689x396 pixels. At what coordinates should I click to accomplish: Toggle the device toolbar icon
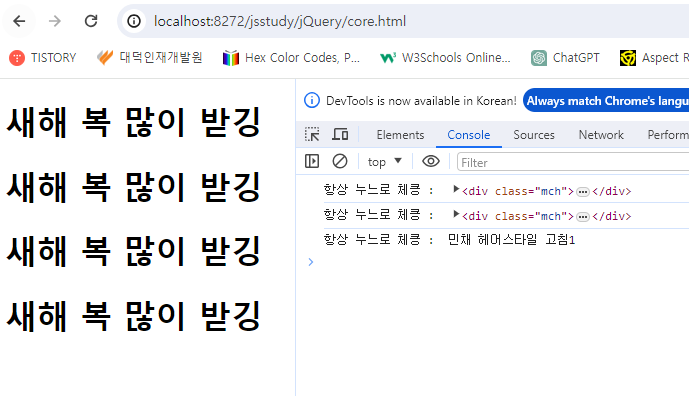[340, 134]
